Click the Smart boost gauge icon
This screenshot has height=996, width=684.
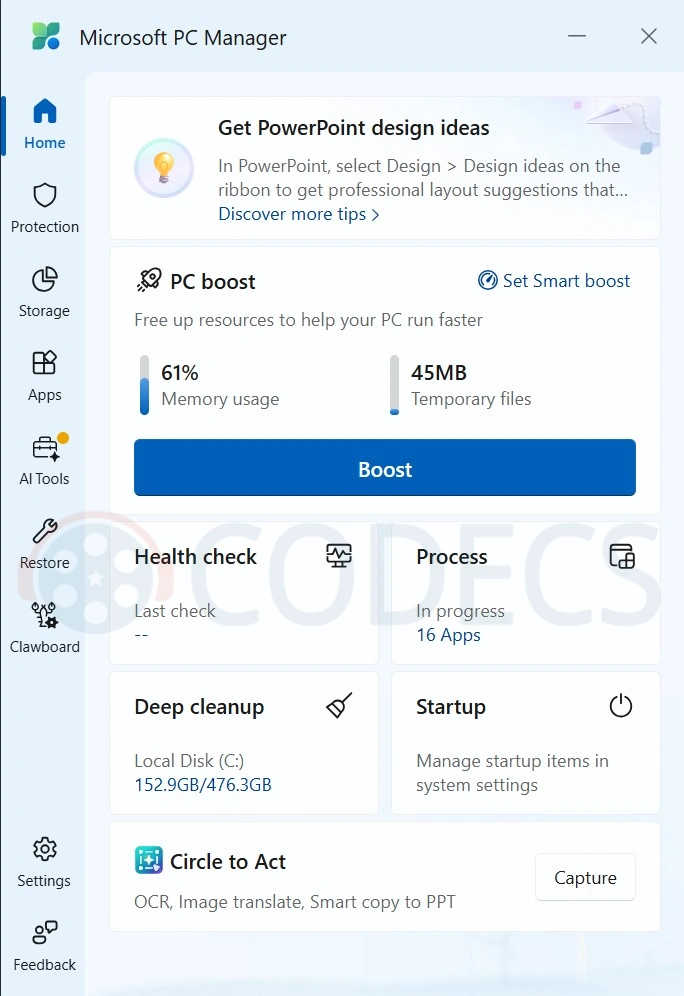pyautogui.click(x=487, y=280)
